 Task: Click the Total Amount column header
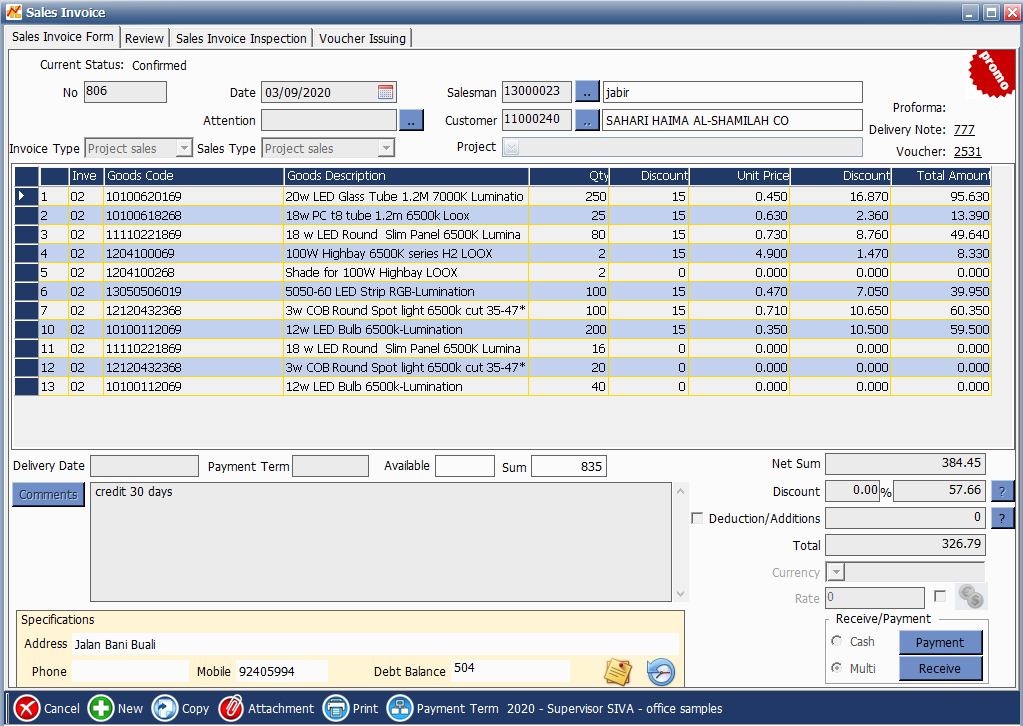pyautogui.click(x=941, y=176)
